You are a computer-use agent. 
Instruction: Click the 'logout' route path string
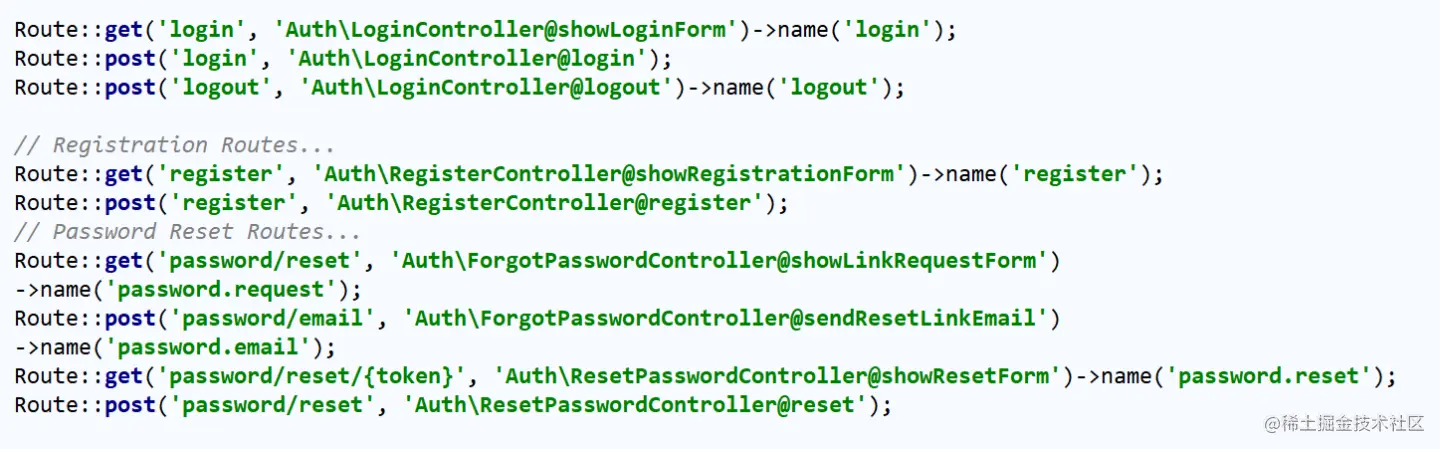(x=221, y=87)
